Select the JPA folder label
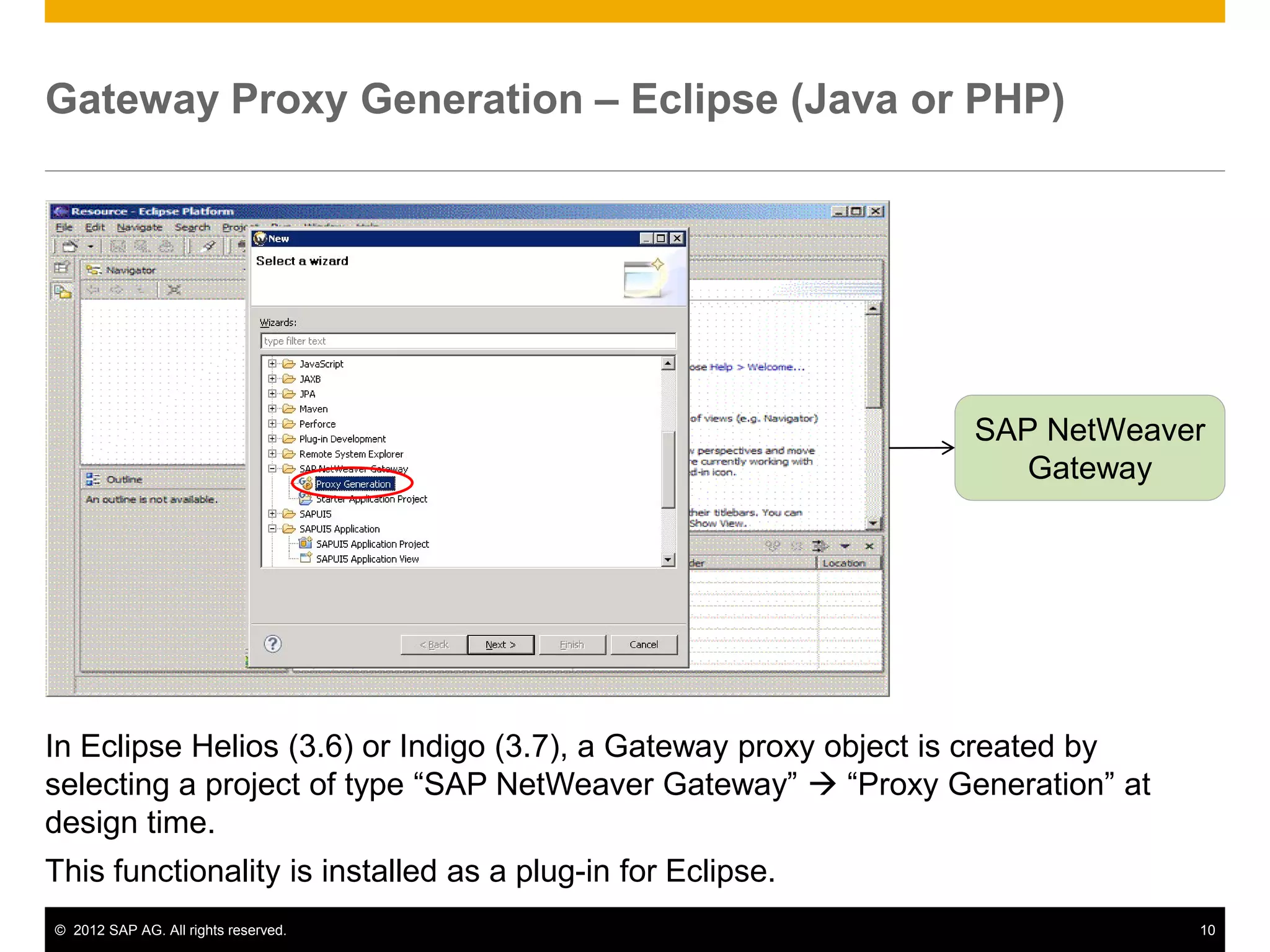 [x=307, y=394]
